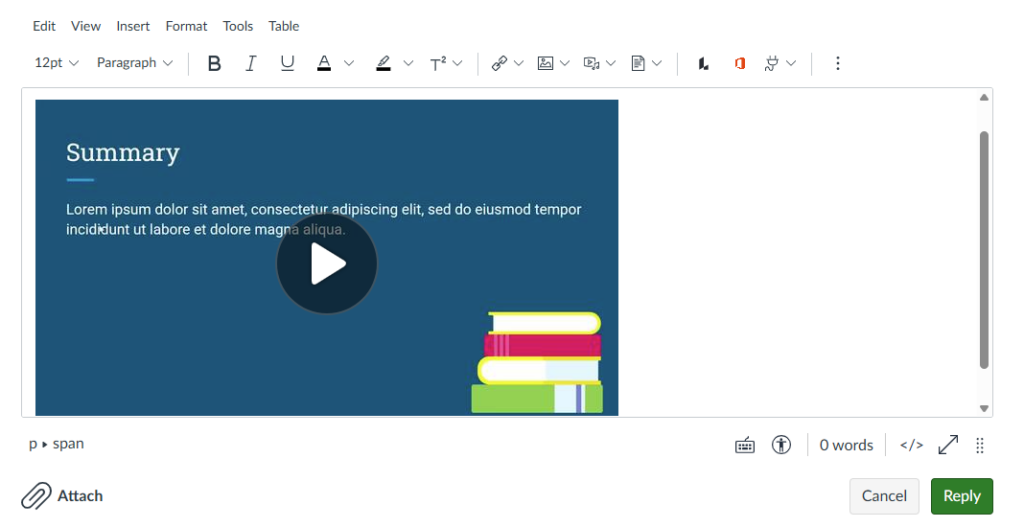Viewport: 1024px width, 527px height.
Task: Click the insert image icon
Action: pyautogui.click(x=545, y=63)
